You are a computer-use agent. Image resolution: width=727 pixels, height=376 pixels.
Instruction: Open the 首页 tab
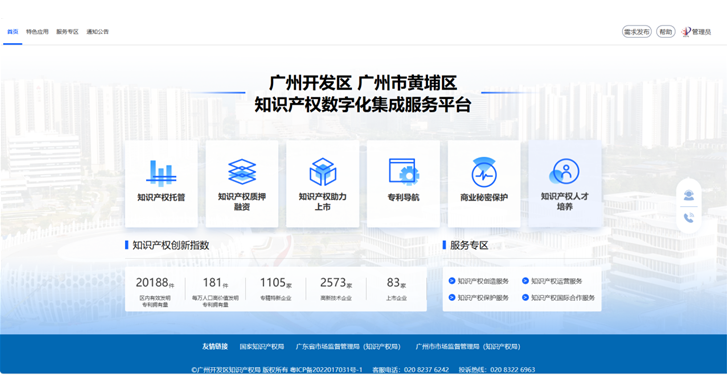click(x=13, y=32)
